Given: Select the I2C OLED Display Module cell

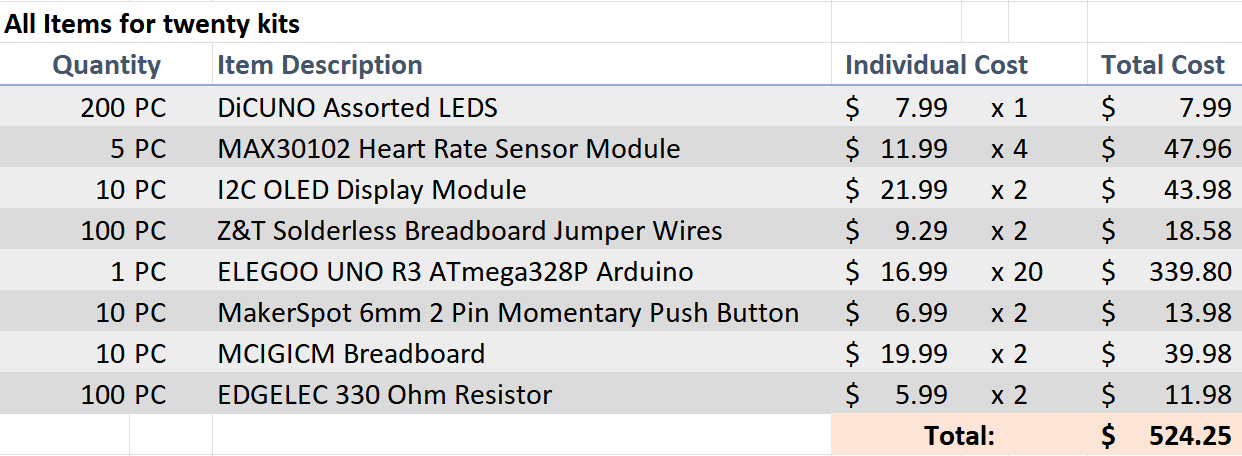Looking at the screenshot, I should [x=372, y=190].
